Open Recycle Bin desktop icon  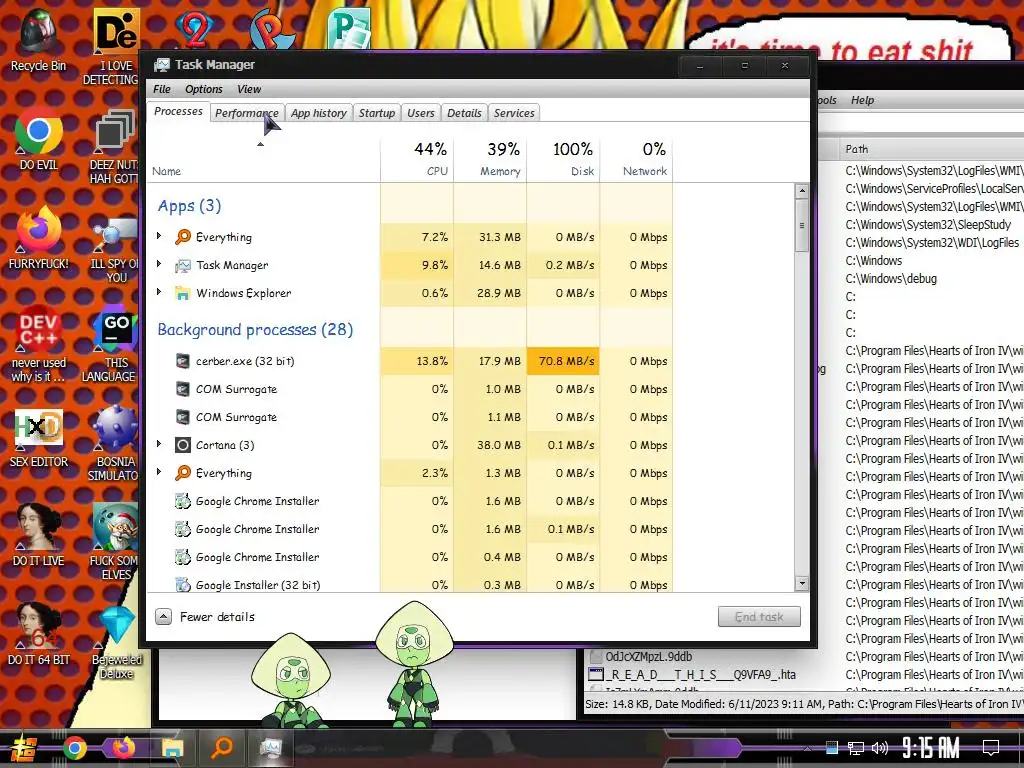[x=38, y=39]
